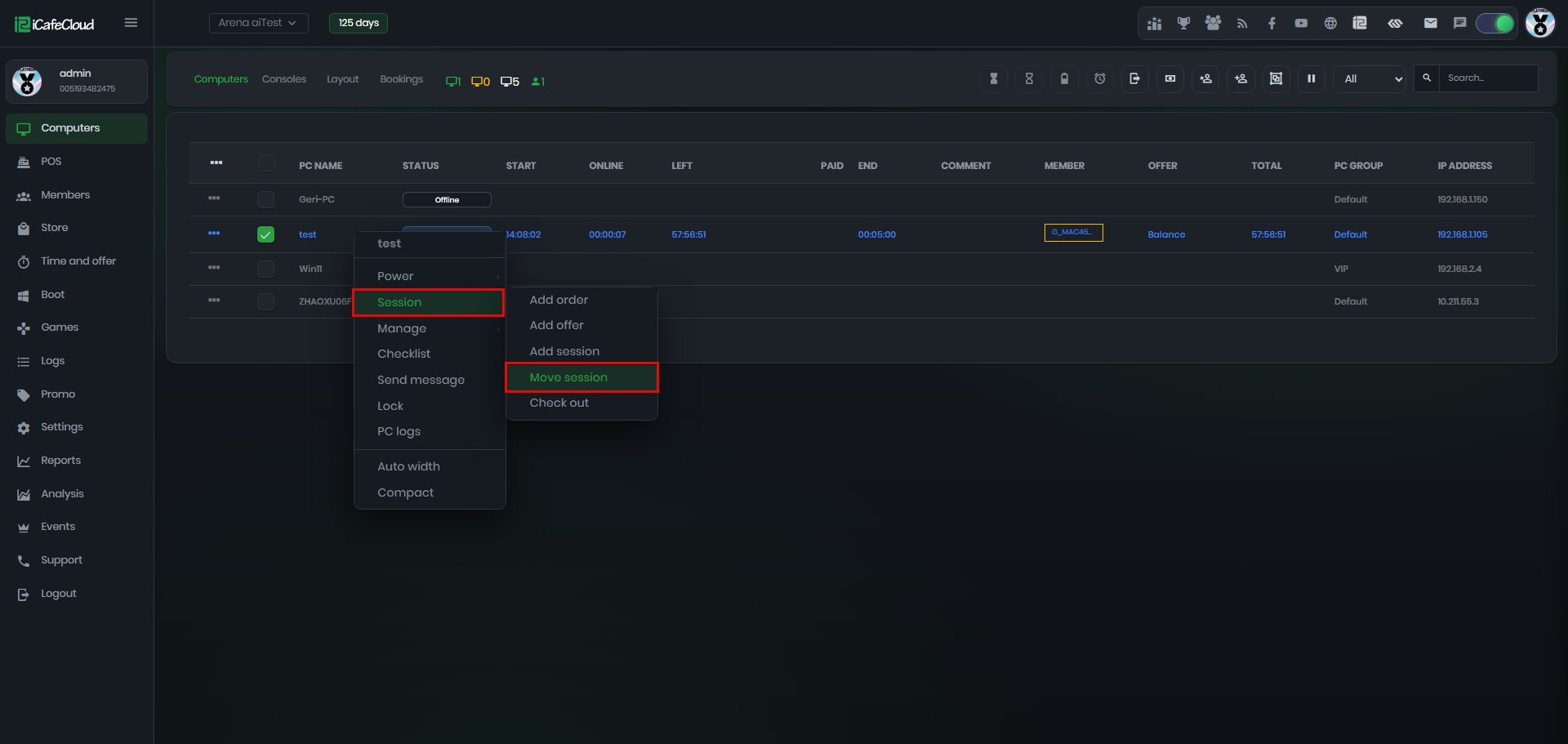Image resolution: width=1568 pixels, height=744 pixels.
Task: Open the platinum medal profile avatar
Action: [1540, 24]
